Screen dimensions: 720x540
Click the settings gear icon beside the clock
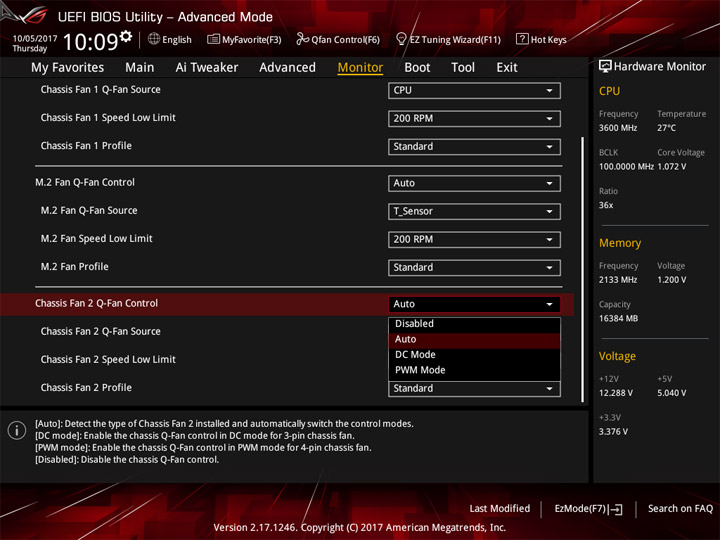[126, 36]
